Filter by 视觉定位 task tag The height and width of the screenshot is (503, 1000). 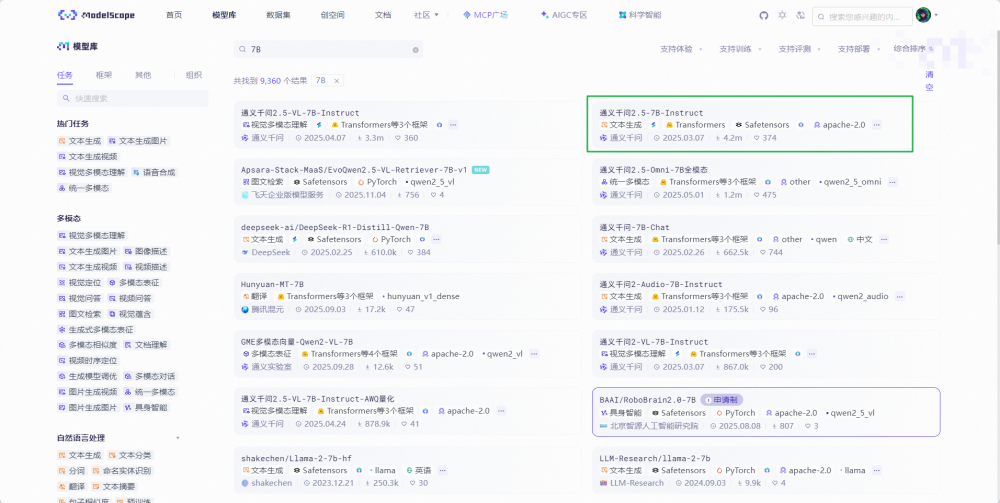79,282
